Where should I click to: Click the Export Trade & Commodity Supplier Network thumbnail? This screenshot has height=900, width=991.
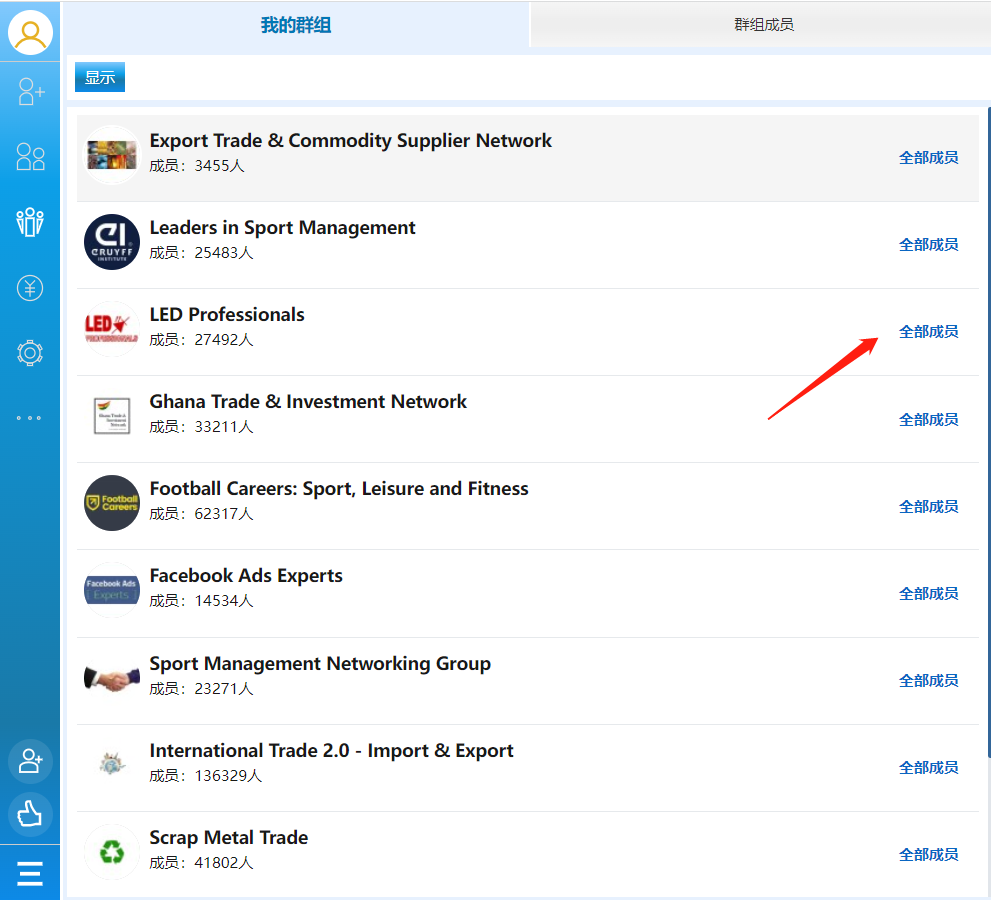(112, 155)
